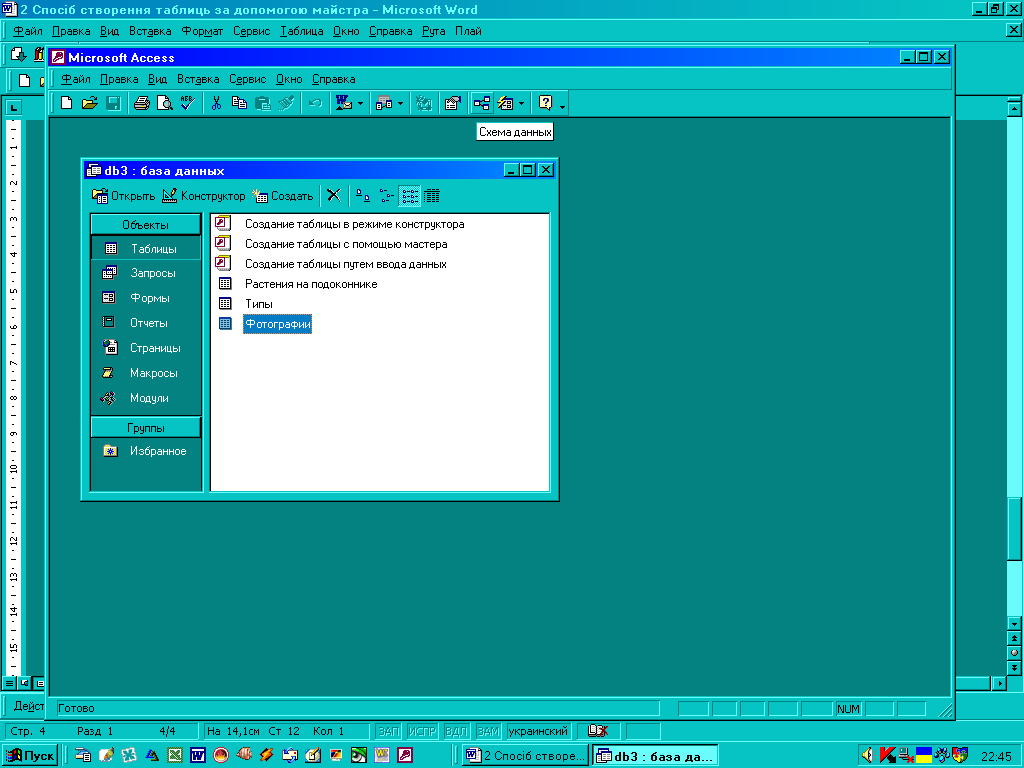The image size is (1024, 768).
Task: Open Print Preview from Access toolbar
Action: [x=165, y=103]
